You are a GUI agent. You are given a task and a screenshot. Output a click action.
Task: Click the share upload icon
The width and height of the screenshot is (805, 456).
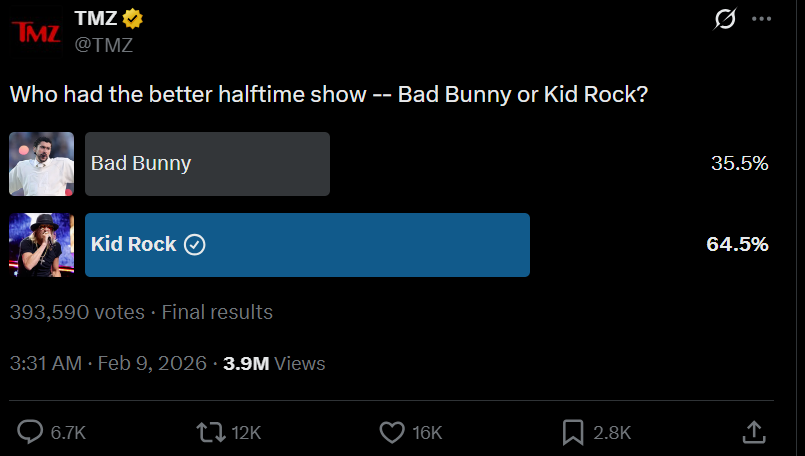pos(754,432)
